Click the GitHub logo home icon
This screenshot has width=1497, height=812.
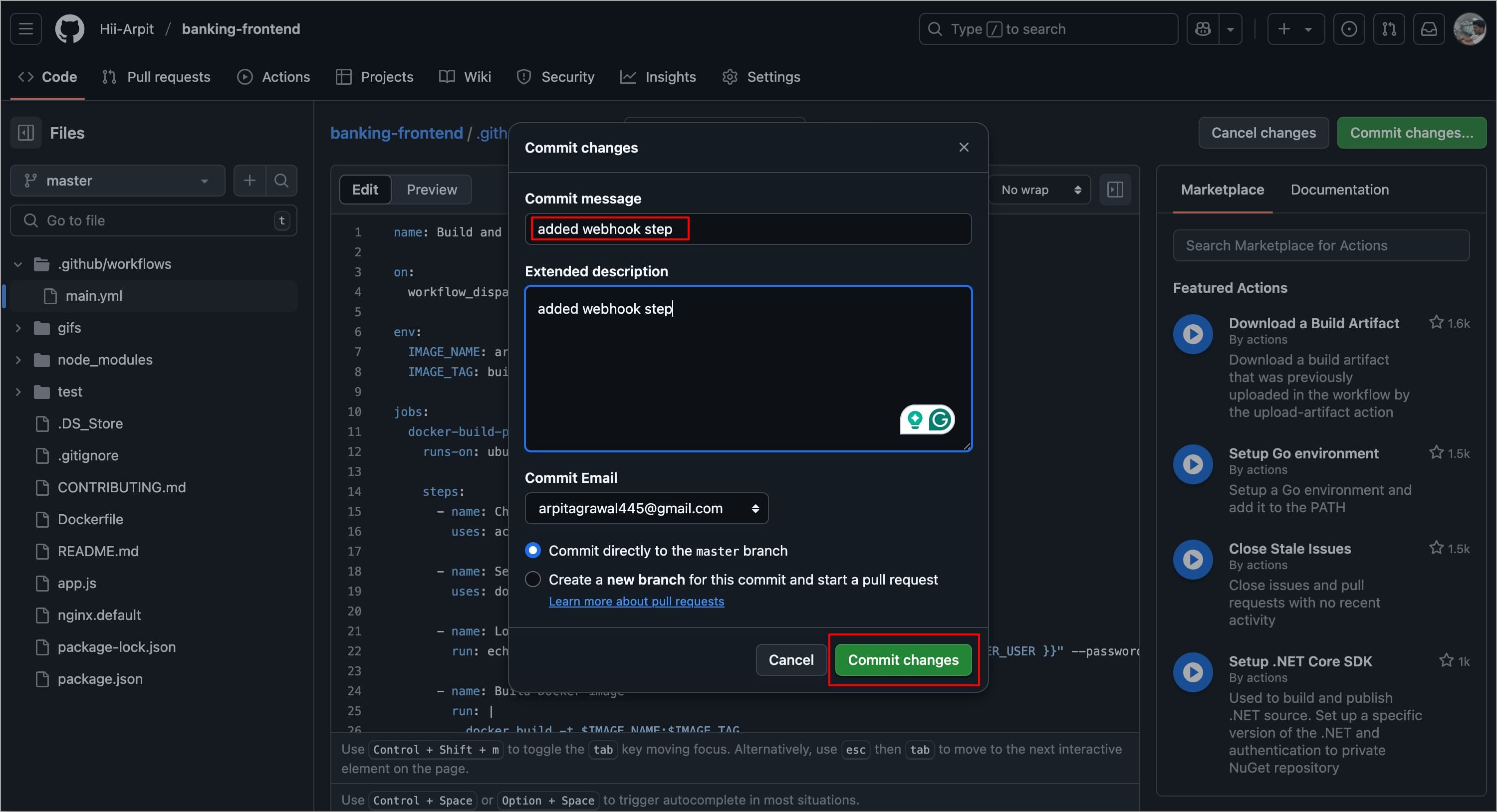tap(69, 28)
